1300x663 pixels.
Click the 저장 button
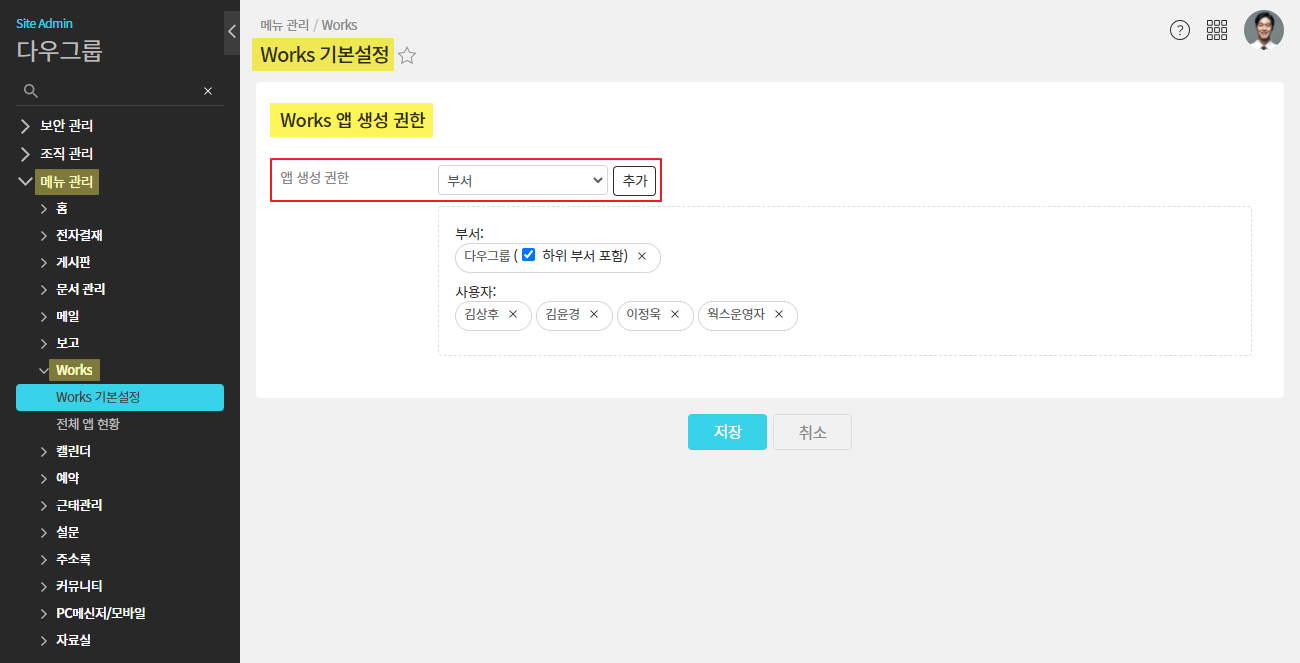pyautogui.click(x=727, y=432)
